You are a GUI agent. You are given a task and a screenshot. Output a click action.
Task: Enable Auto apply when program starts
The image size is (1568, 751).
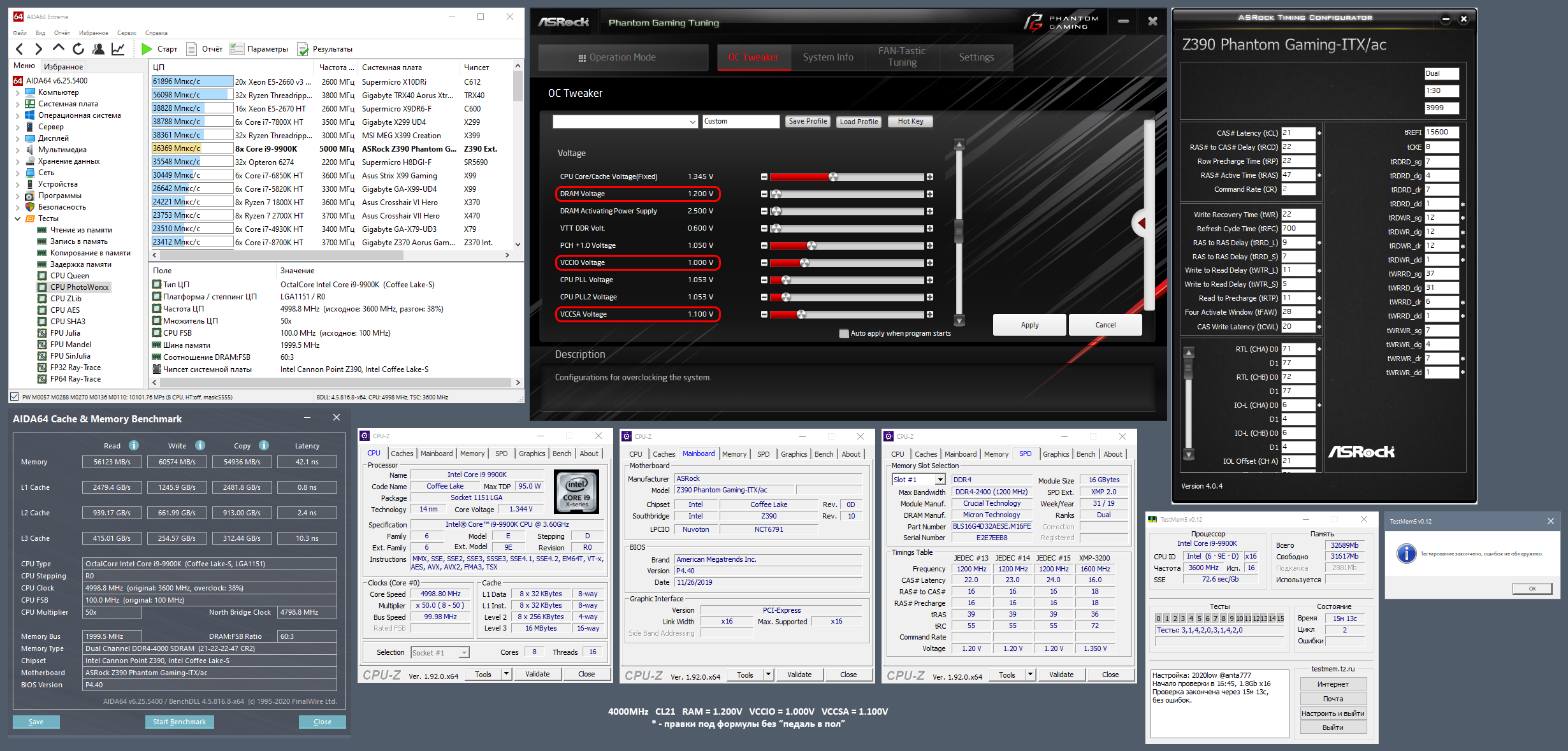tap(844, 334)
